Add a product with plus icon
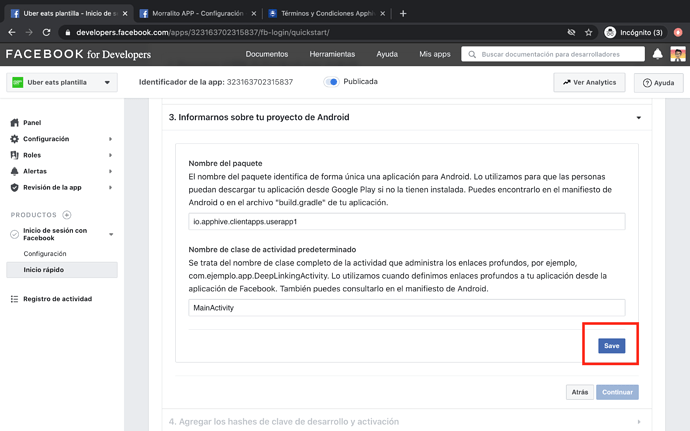The height and width of the screenshot is (431, 690). tap(67, 215)
